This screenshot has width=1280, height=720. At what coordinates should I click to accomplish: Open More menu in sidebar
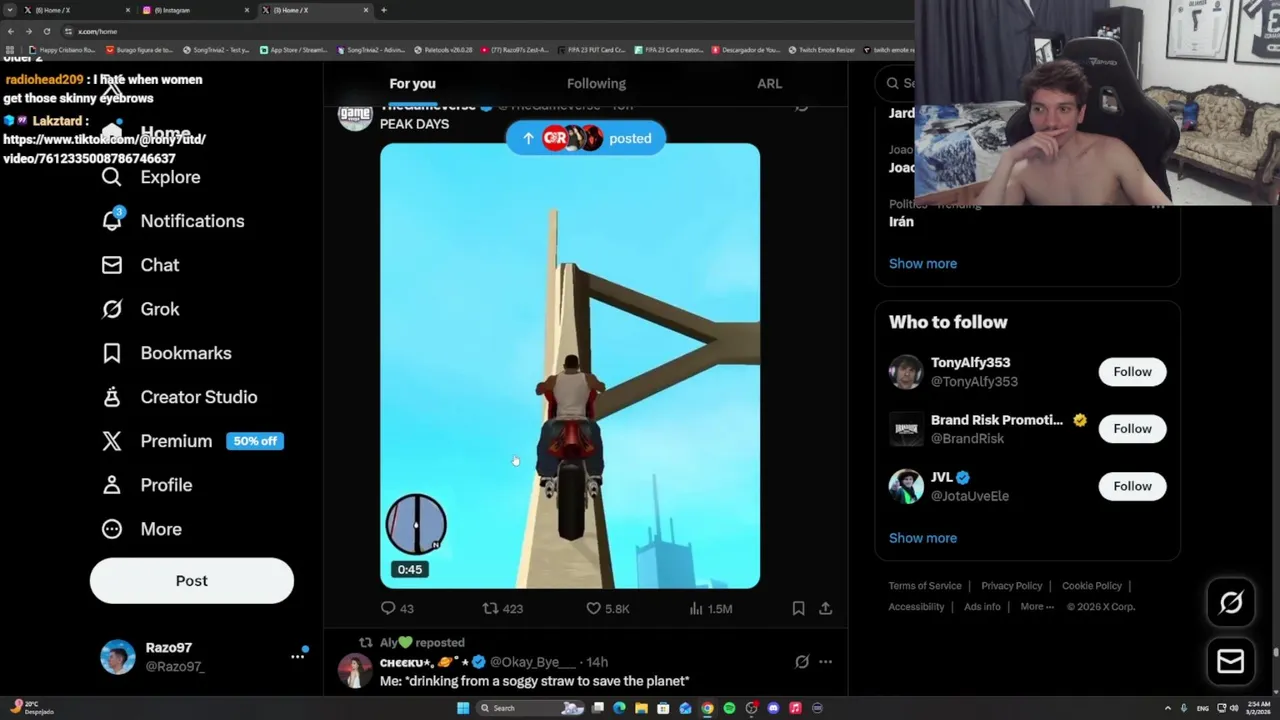pyautogui.click(x=141, y=529)
